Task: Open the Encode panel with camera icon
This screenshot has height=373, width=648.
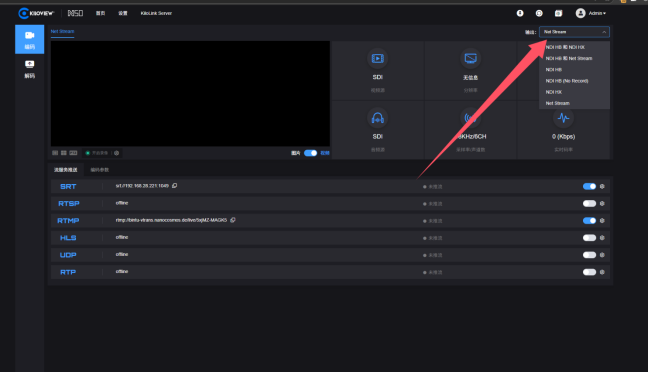Action: [29, 39]
